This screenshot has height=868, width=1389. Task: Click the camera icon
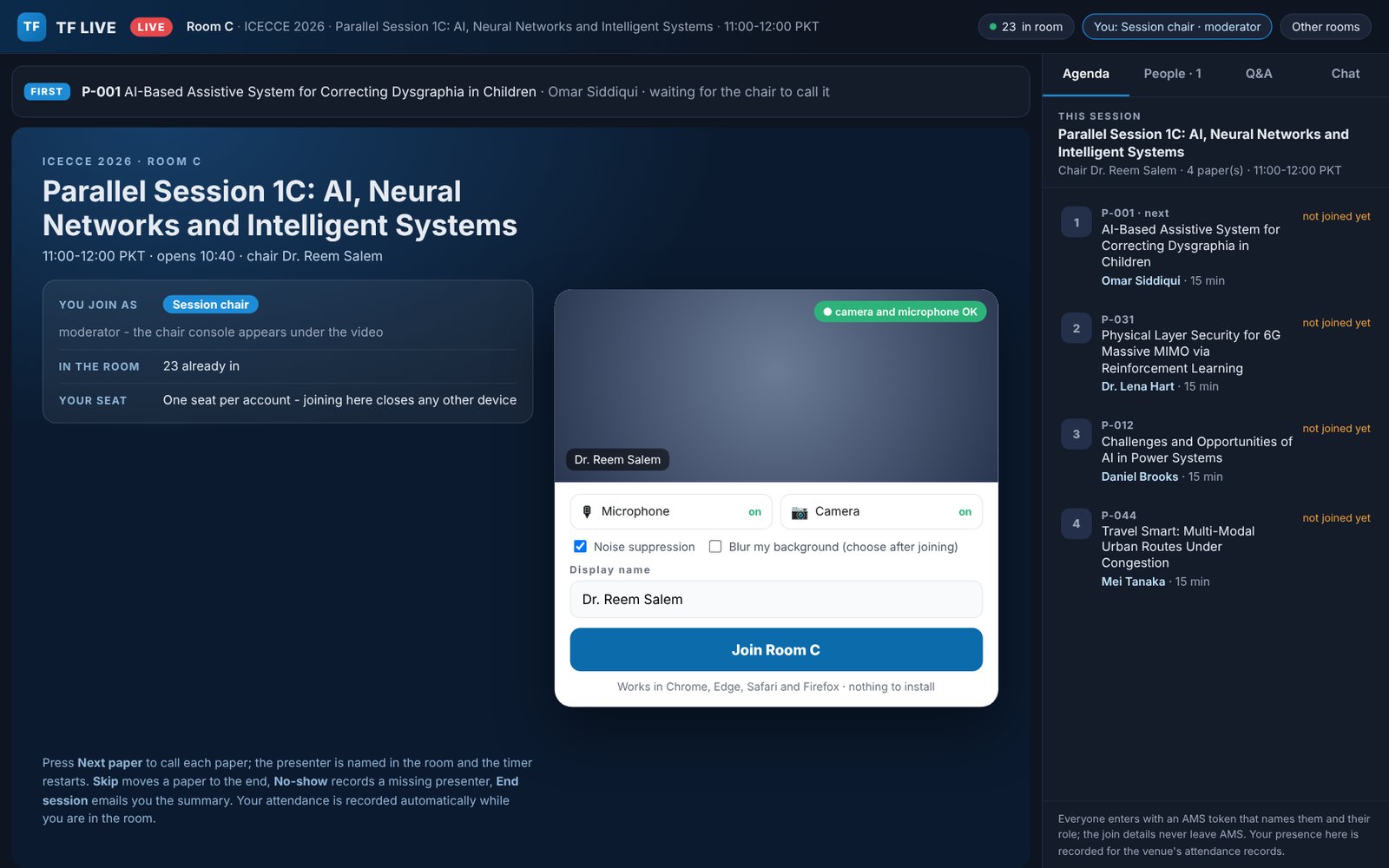800,512
